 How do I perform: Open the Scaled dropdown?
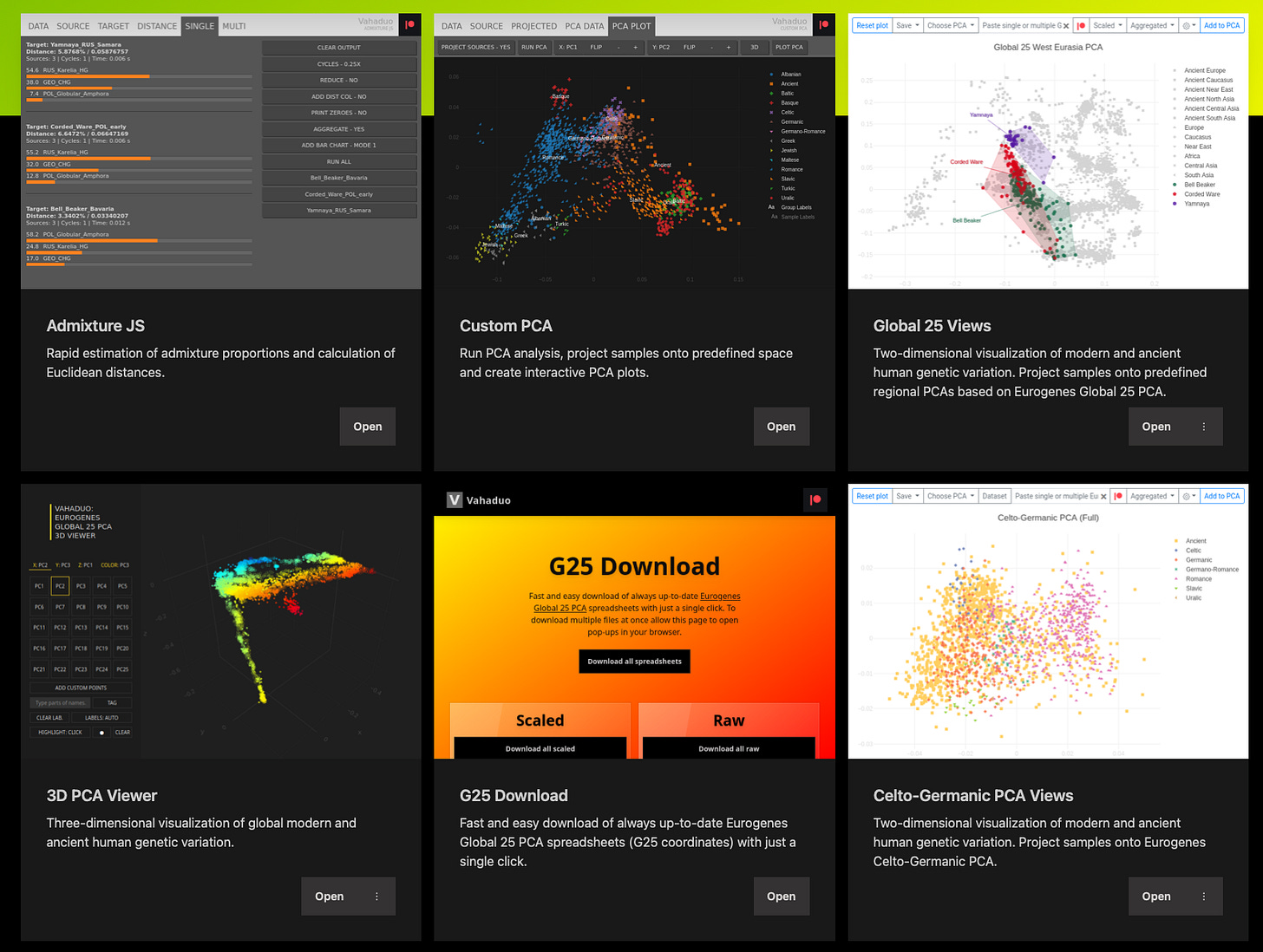[x=1108, y=26]
